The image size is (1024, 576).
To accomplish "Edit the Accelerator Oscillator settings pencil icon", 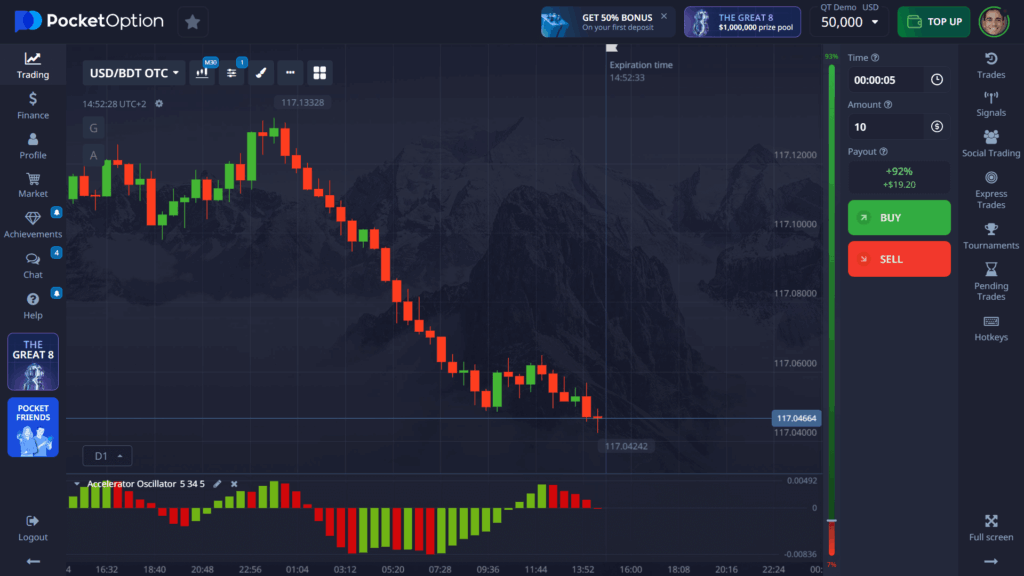I will pos(218,483).
